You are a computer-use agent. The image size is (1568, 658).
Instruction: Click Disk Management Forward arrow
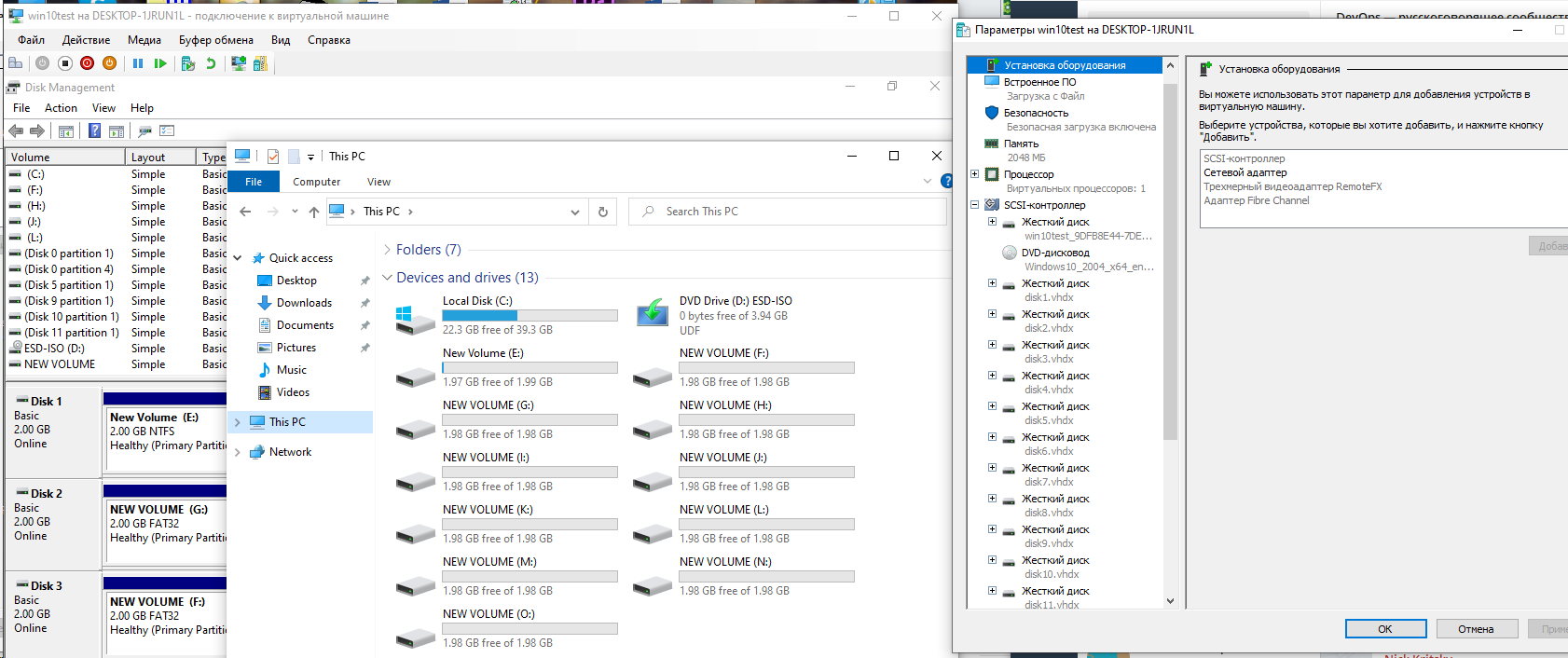point(37,130)
